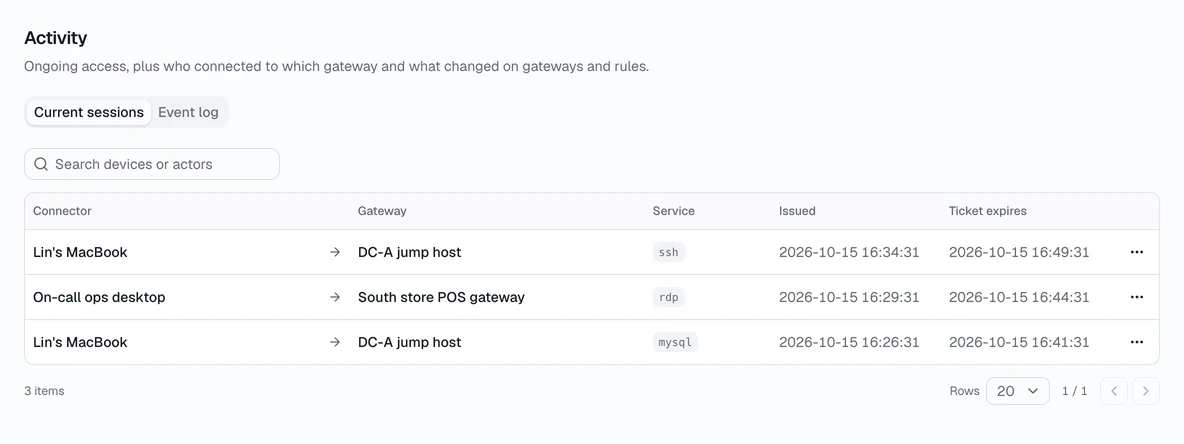Click the mysql service tag
Image resolution: width=1184 pixels, height=444 pixels.
point(675,342)
